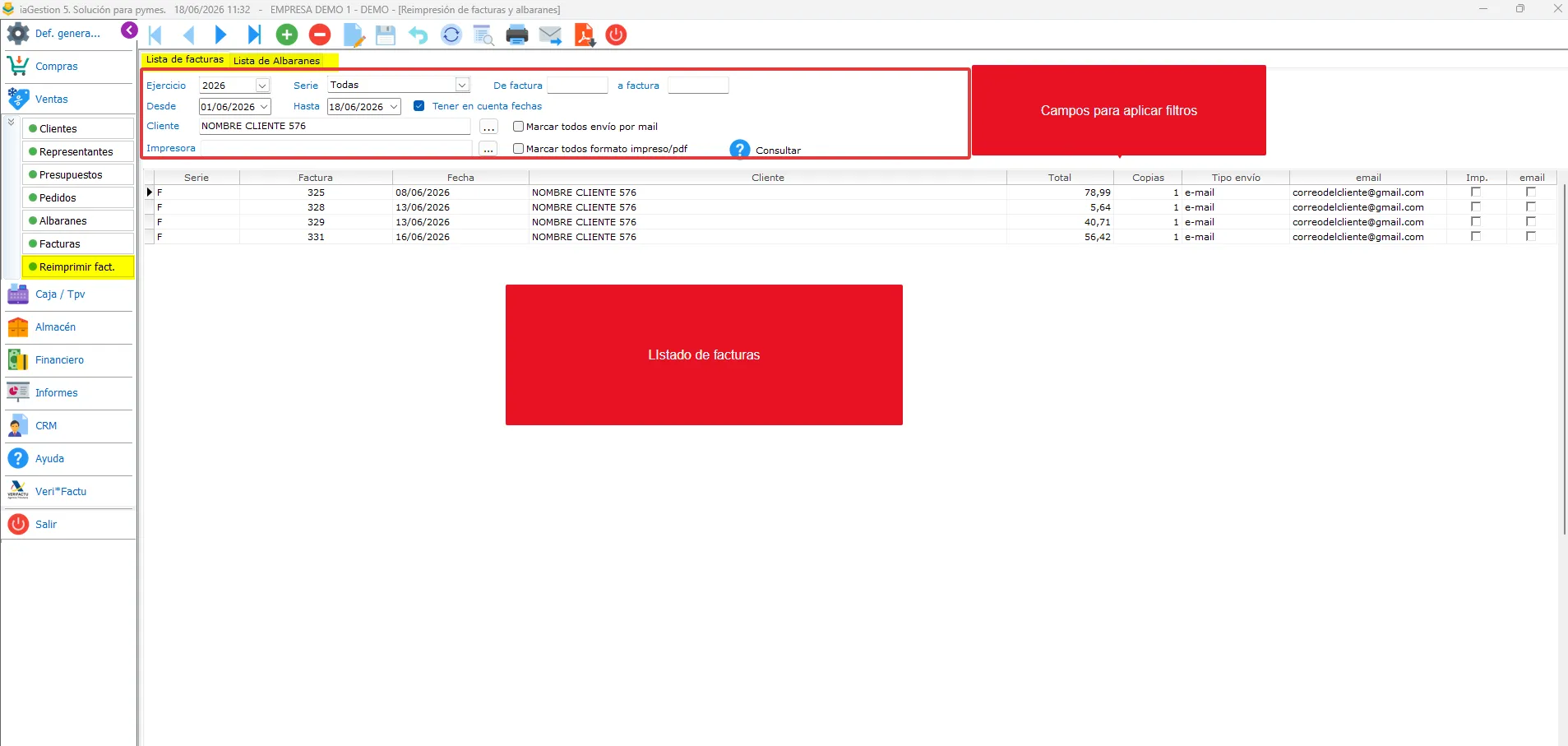Viewport: 1568px width, 746px height.
Task: Select row for invoice 329
Action: (850, 221)
